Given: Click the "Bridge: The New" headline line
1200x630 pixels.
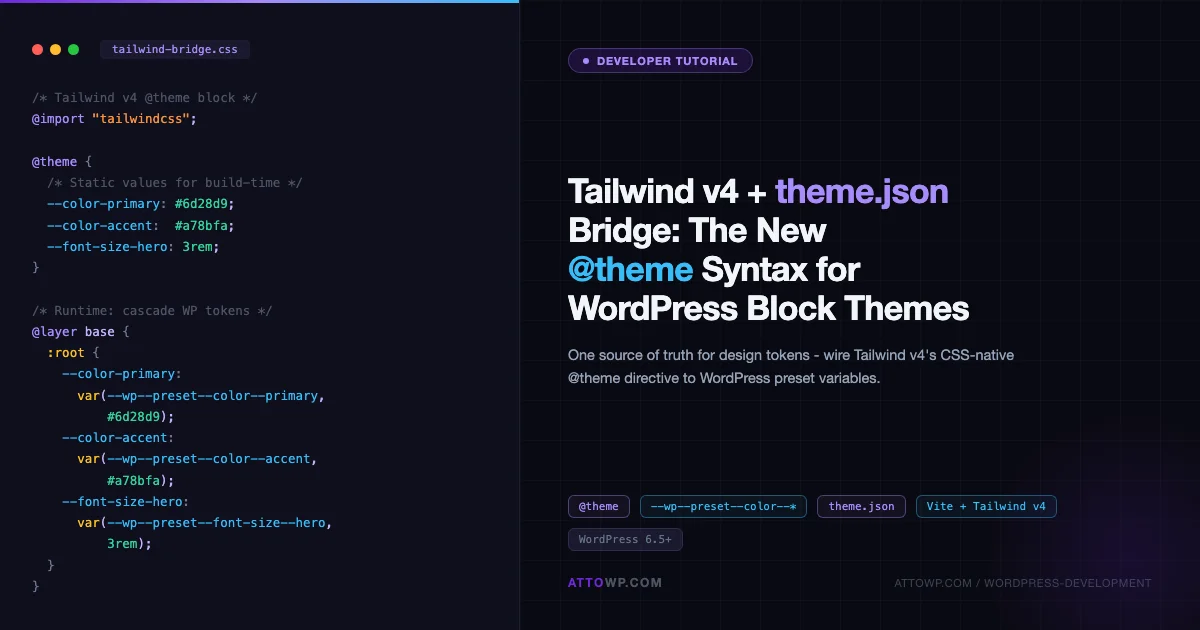Looking at the screenshot, I should click(x=697, y=230).
